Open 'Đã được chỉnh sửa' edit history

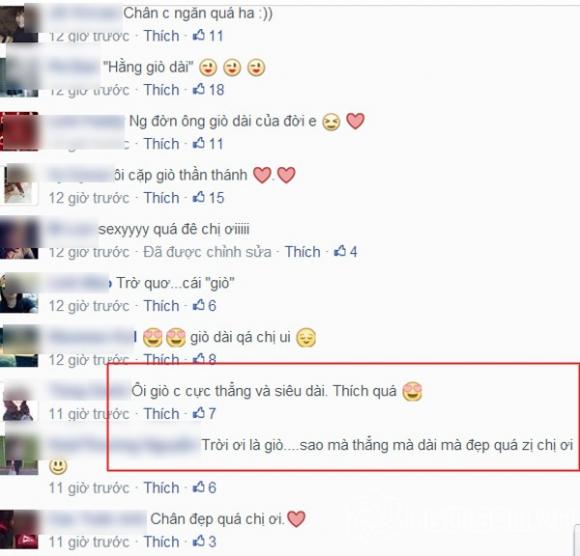click(207, 252)
